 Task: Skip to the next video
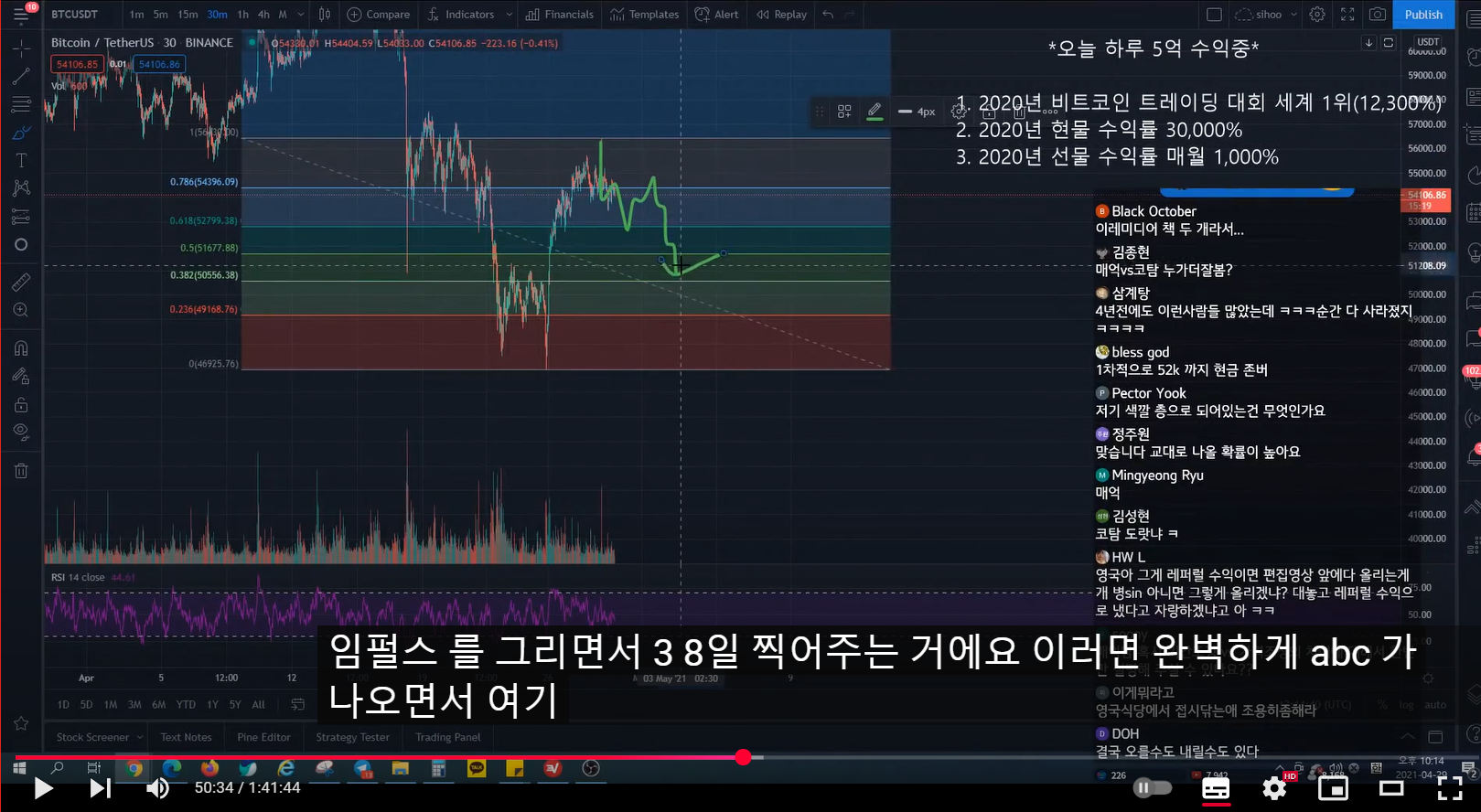[100, 788]
